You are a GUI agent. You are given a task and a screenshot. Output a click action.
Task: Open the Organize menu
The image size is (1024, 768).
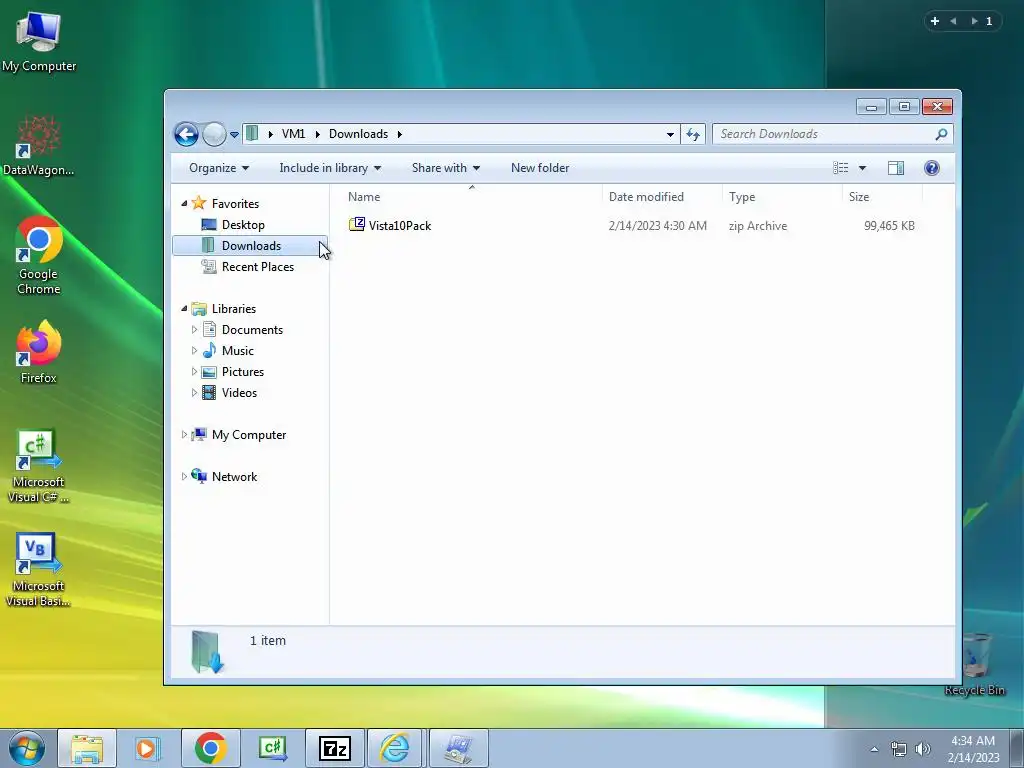pos(219,168)
